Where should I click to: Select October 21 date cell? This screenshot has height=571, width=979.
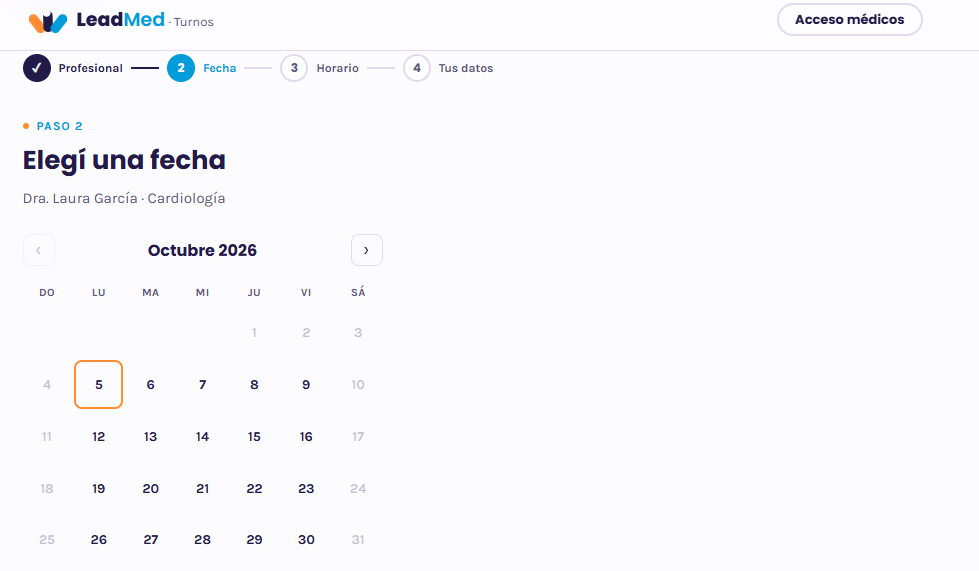pos(202,489)
